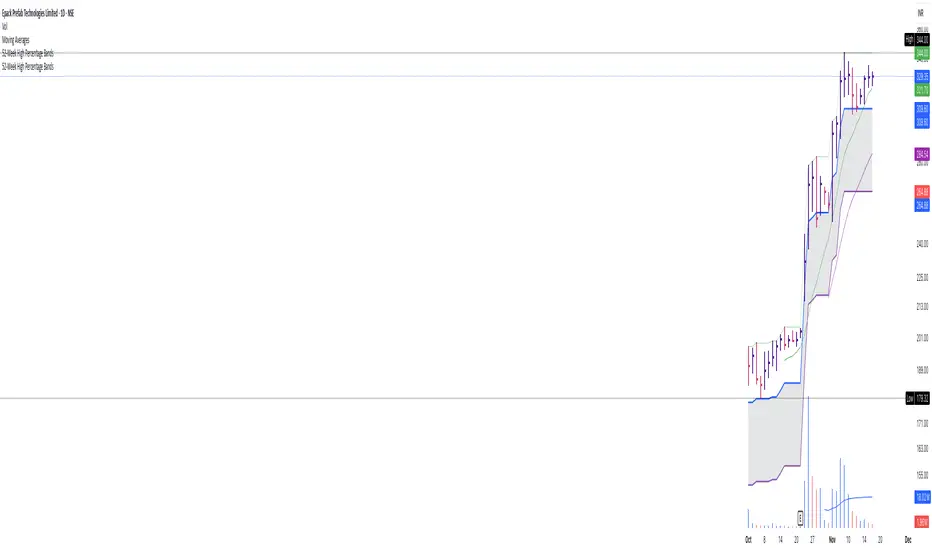Image resolution: width=932 pixels, height=550 pixels.
Task: Click the red volume value tag
Action: 922,522
